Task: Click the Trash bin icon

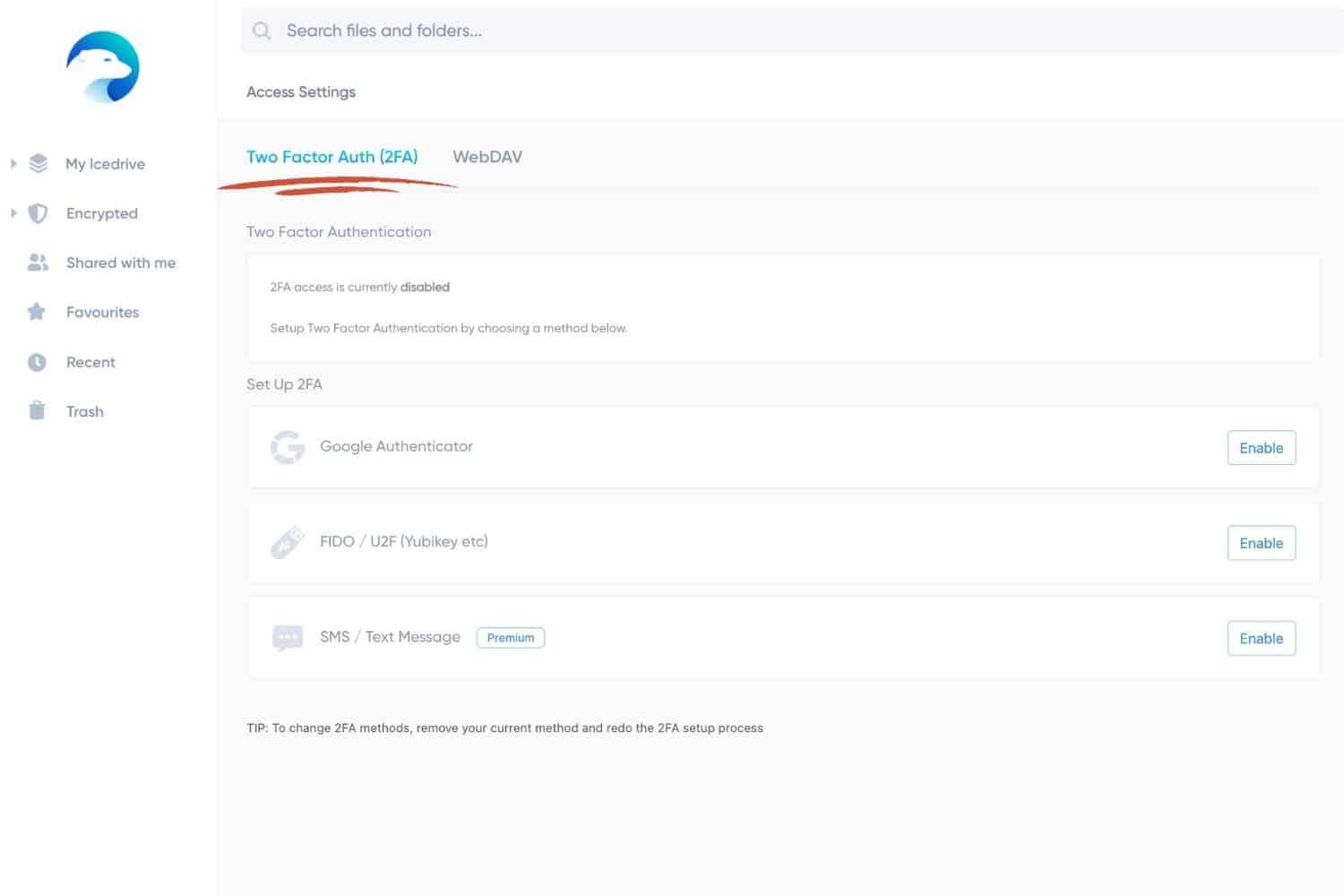Action: 37,410
